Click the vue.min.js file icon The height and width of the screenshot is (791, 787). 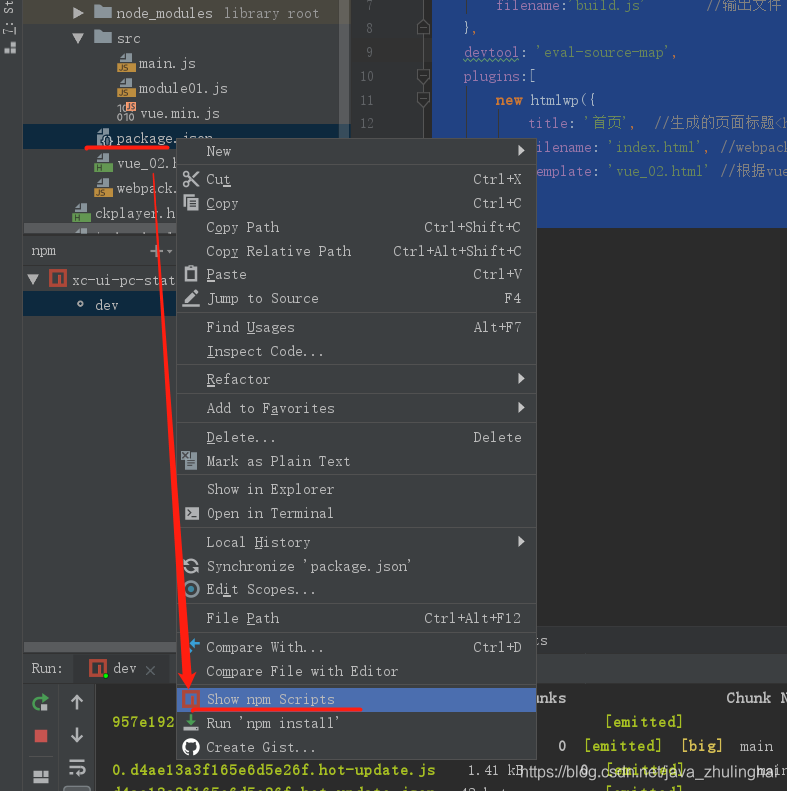click(126, 112)
